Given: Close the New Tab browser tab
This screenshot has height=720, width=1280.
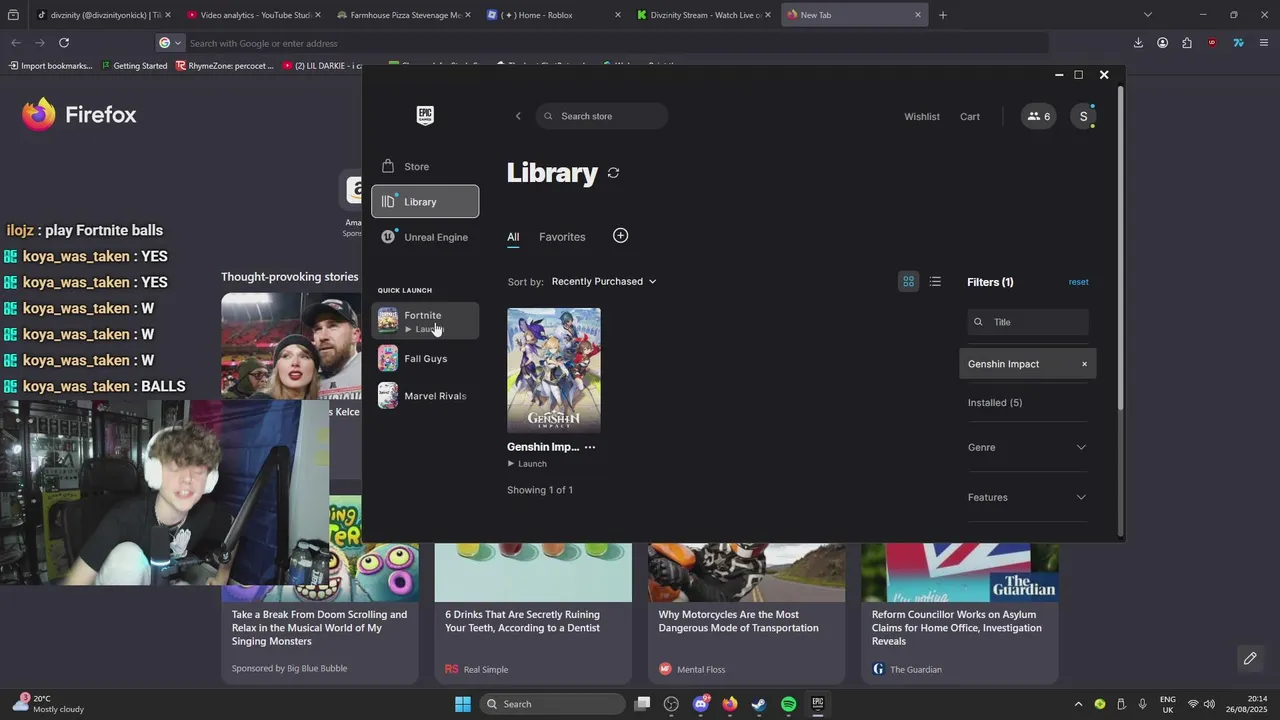Looking at the screenshot, I should coord(917,15).
